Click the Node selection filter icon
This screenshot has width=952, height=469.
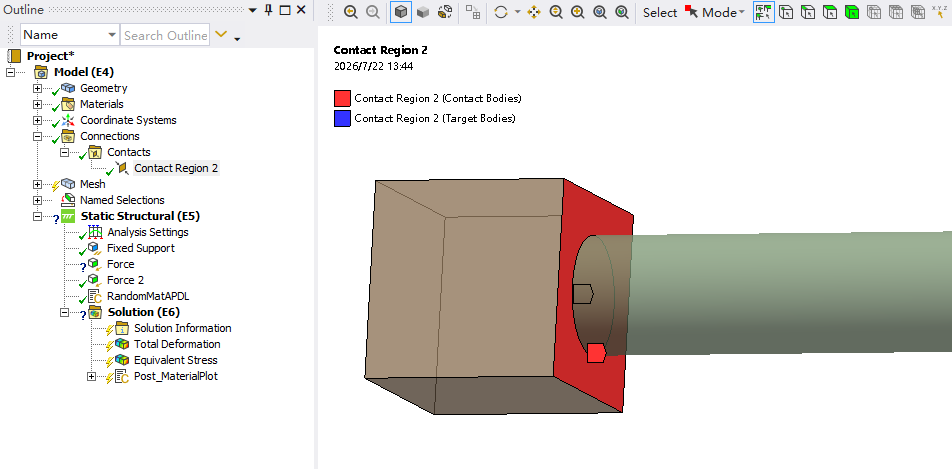(x=874, y=12)
